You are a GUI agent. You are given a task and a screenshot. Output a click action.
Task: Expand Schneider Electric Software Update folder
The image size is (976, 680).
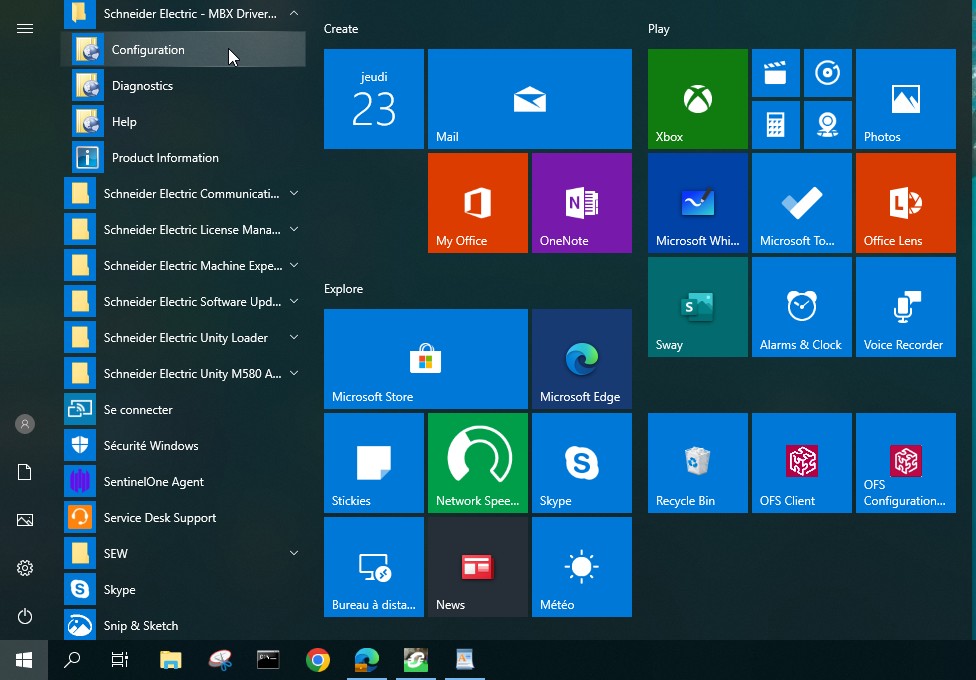click(184, 302)
